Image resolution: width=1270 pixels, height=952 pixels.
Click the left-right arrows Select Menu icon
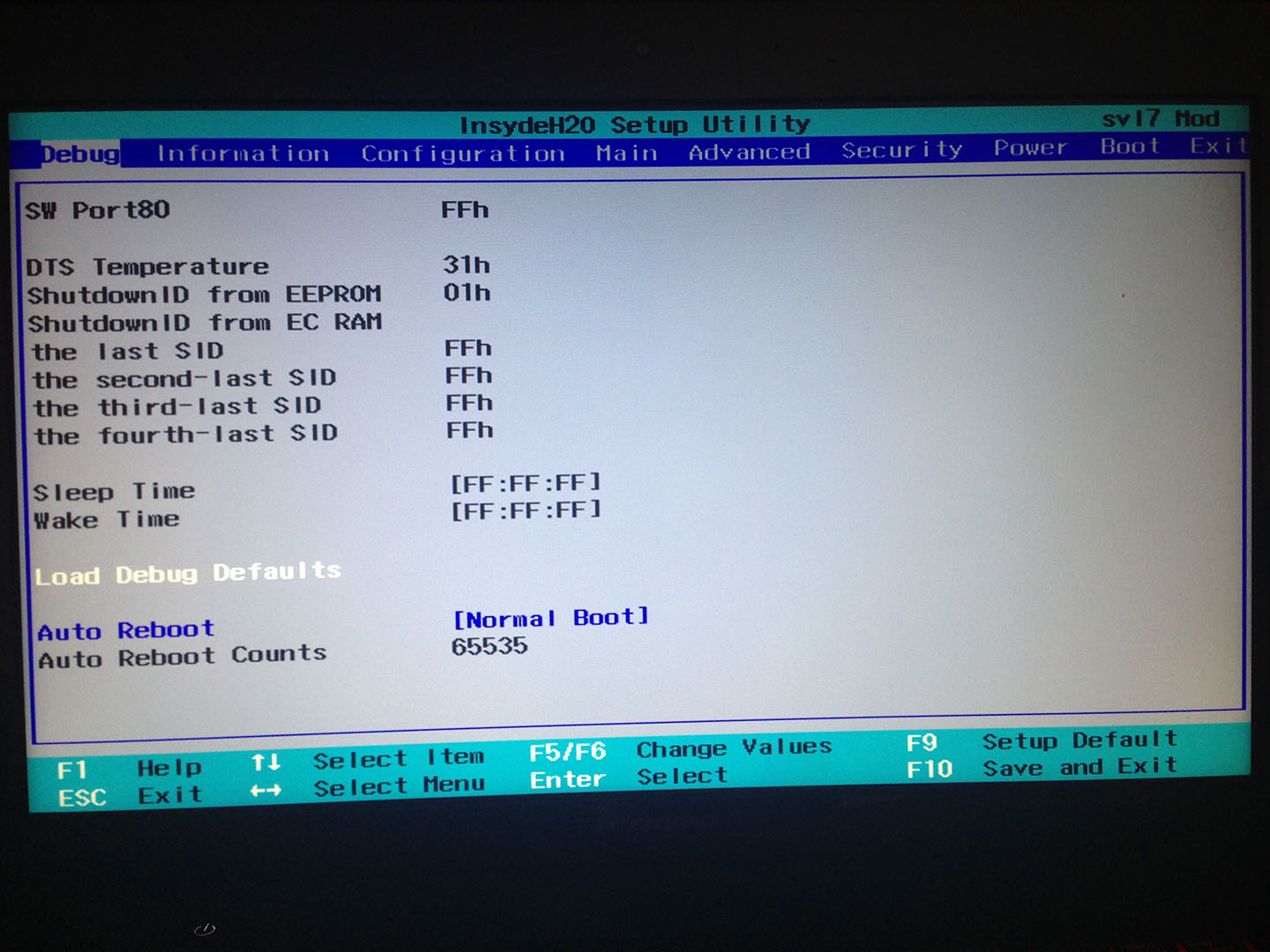(265, 790)
